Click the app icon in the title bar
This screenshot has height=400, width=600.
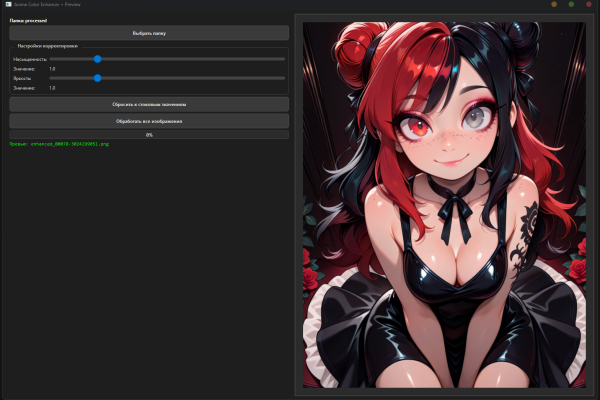coord(8,4)
